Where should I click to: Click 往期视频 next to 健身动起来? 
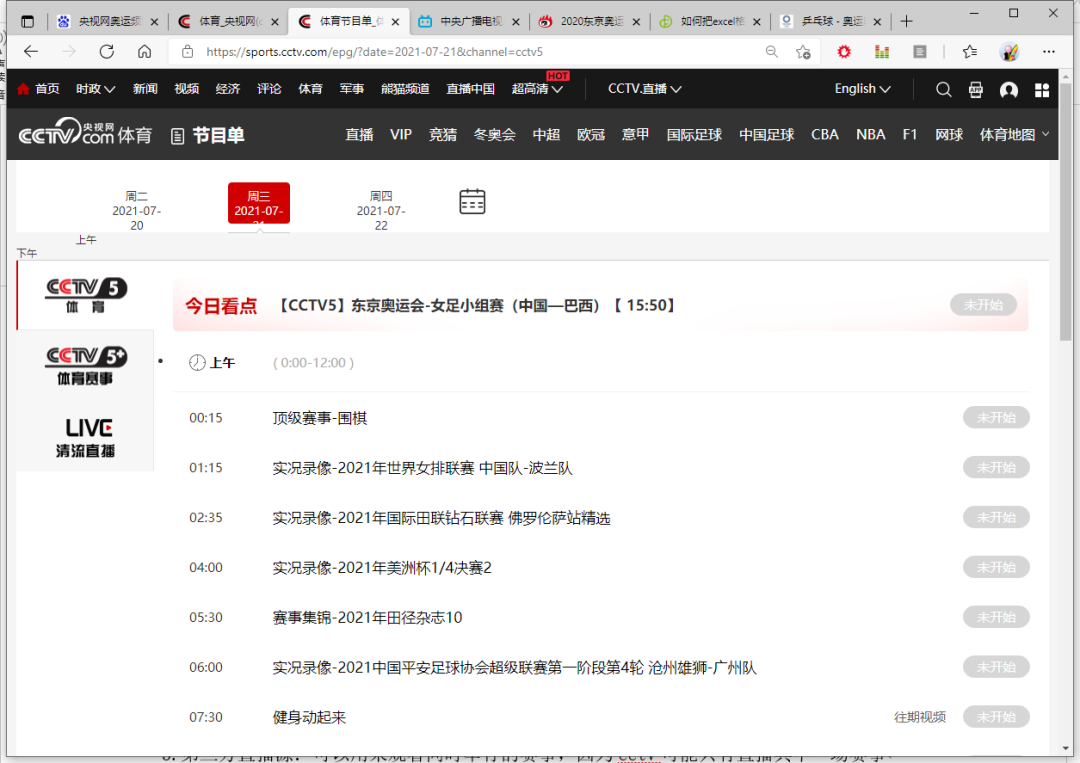tap(919, 717)
